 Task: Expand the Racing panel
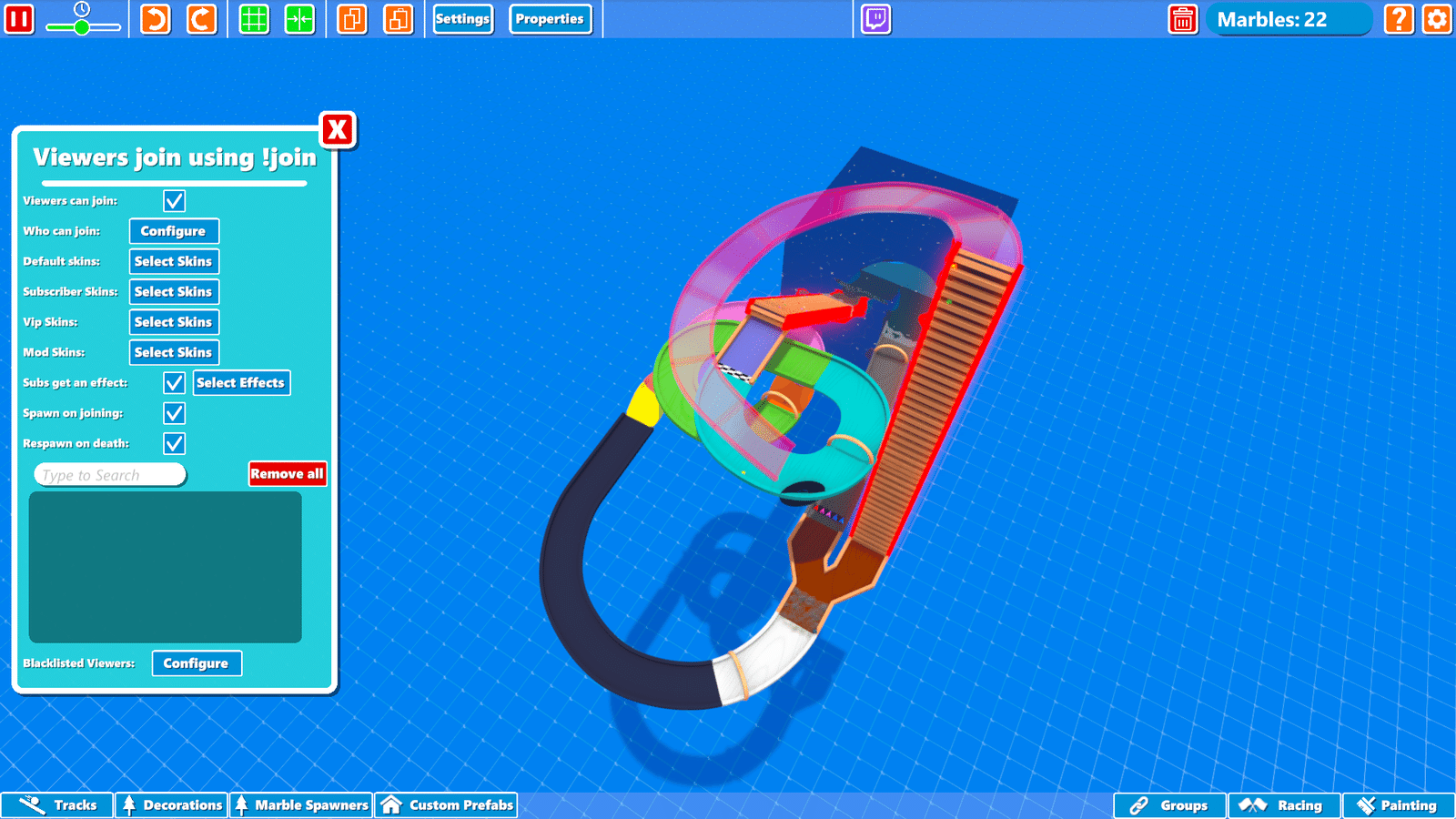(x=1284, y=805)
